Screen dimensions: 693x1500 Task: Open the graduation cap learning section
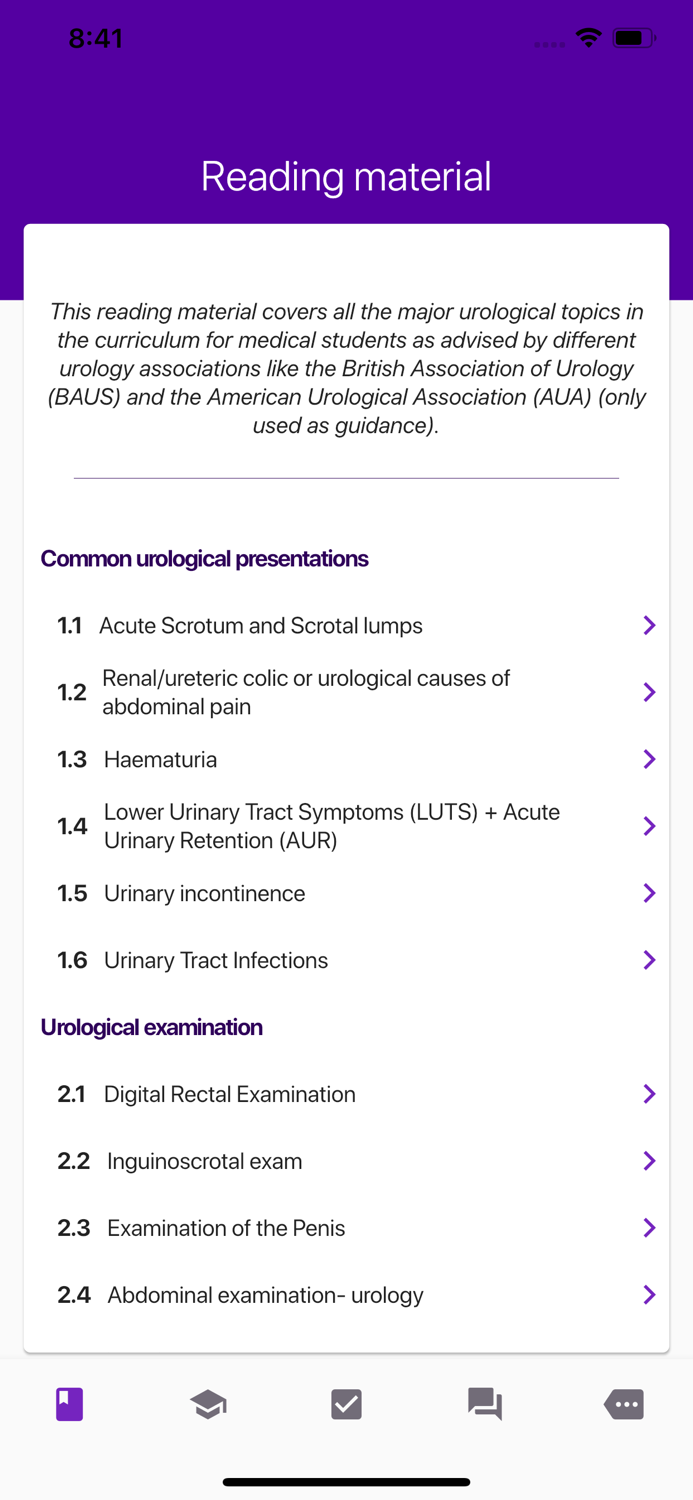207,1404
